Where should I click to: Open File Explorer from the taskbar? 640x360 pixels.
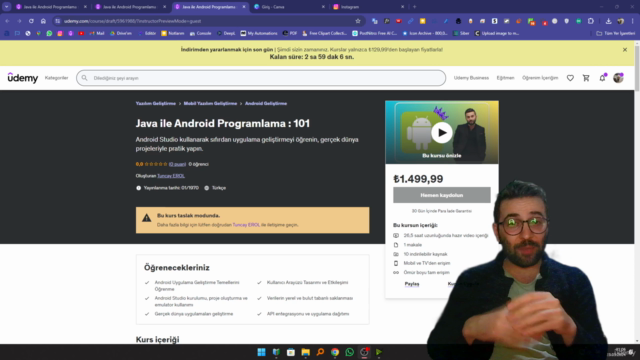coord(305,352)
